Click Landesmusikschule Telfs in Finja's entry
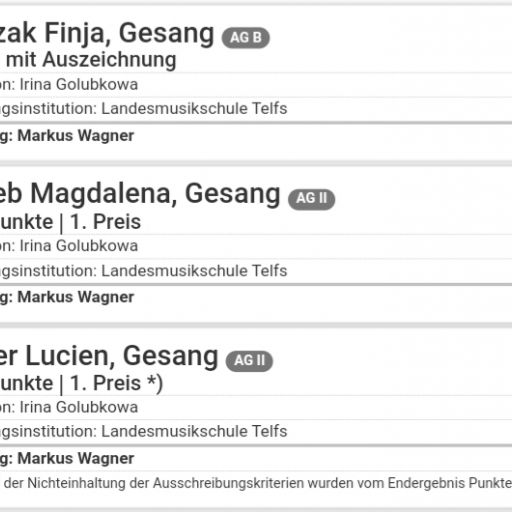This screenshot has height=512, width=512. pos(194,109)
